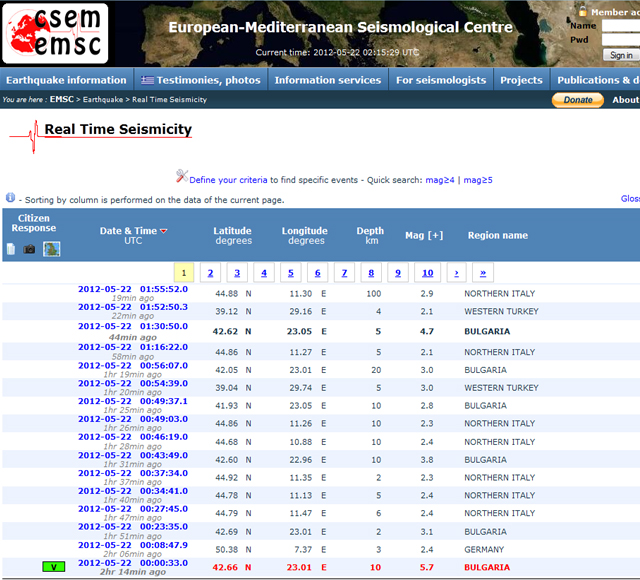This screenshot has width=640, height=580.
Task: Sort table by Date & Time column
Action: tap(128, 231)
